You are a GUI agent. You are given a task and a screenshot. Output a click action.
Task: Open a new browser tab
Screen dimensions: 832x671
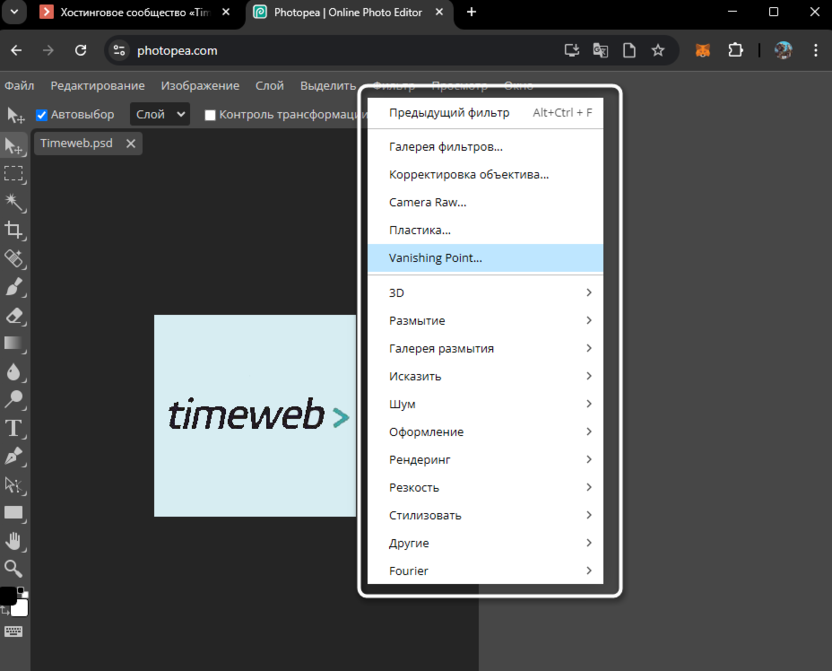pos(471,12)
